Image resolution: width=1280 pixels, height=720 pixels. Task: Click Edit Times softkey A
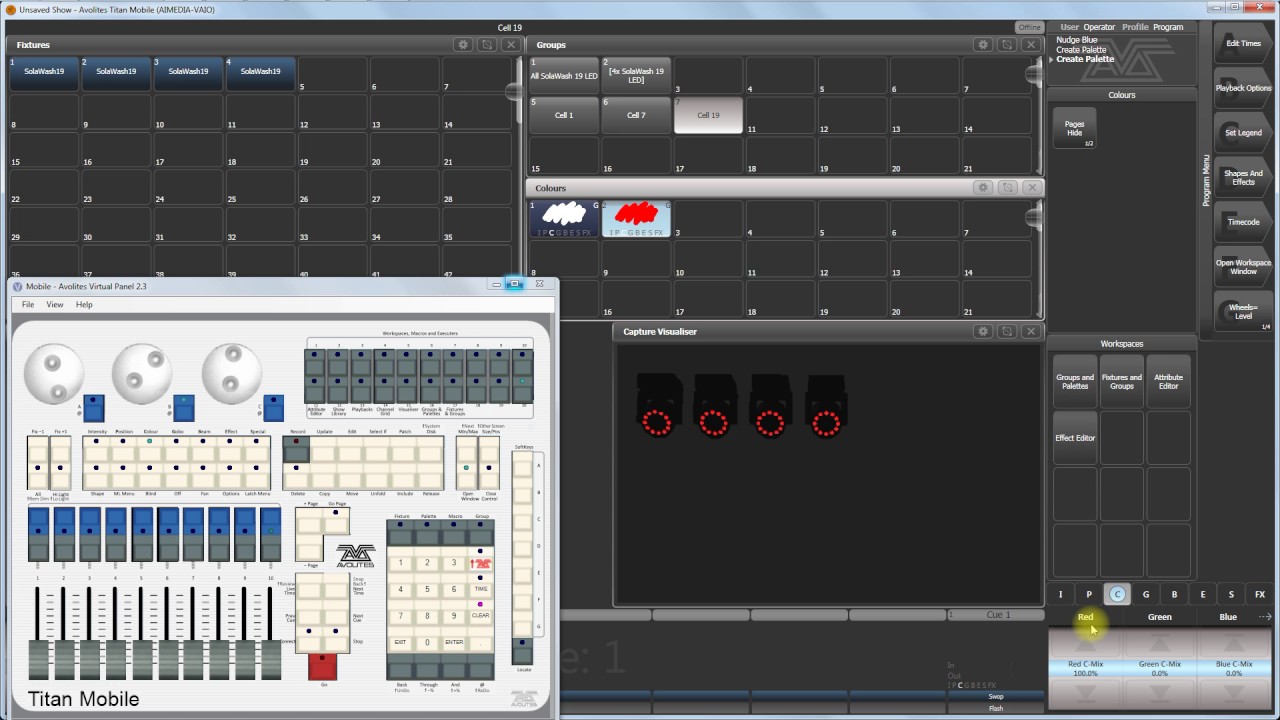point(1243,43)
